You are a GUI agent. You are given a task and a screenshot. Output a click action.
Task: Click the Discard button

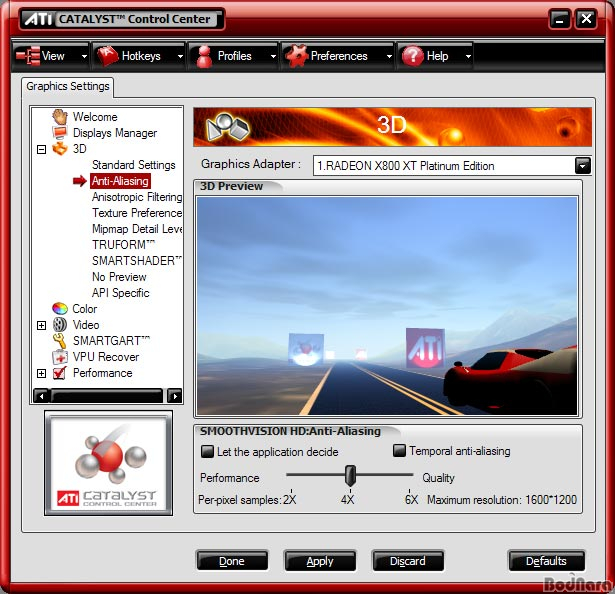click(408, 561)
